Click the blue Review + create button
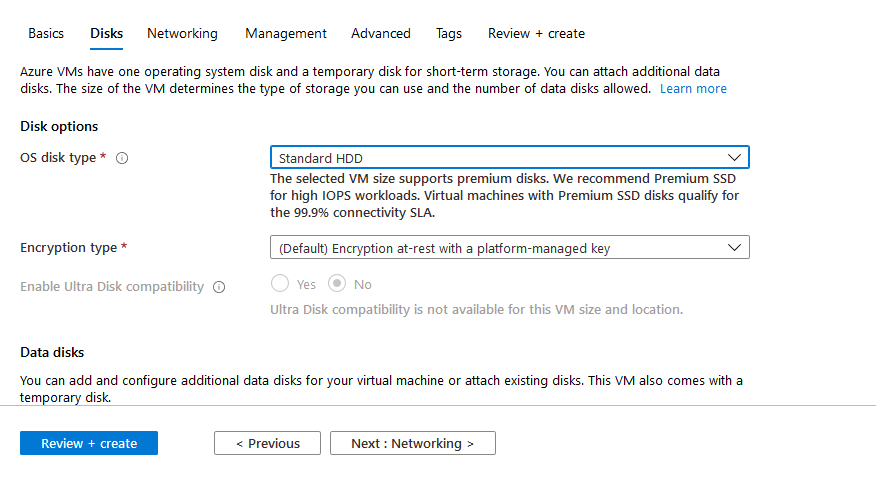876x477 pixels. pyautogui.click(x=89, y=443)
